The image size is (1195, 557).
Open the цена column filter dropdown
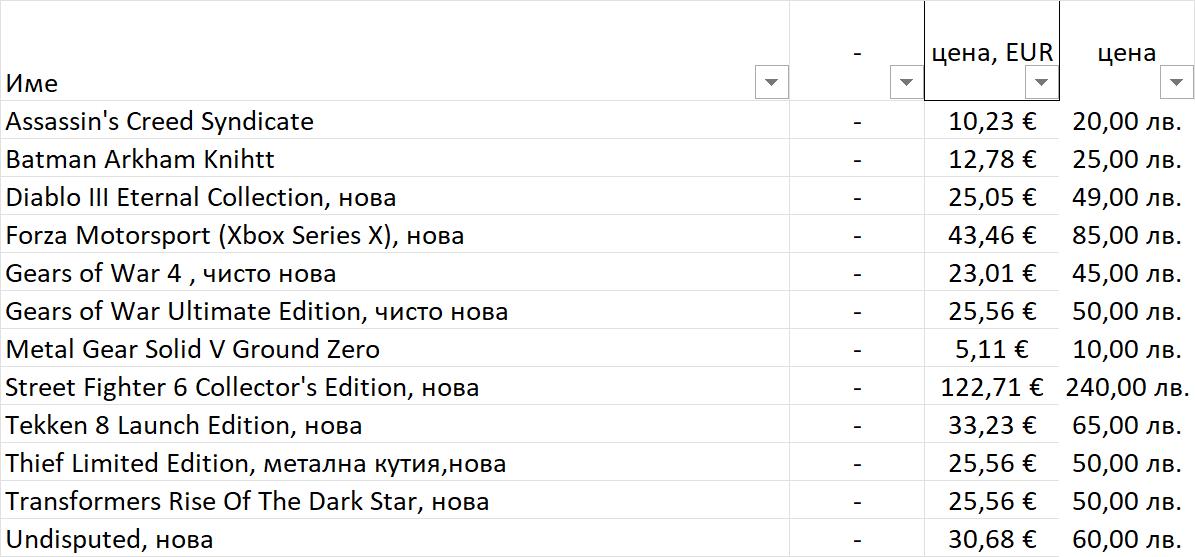click(1176, 83)
